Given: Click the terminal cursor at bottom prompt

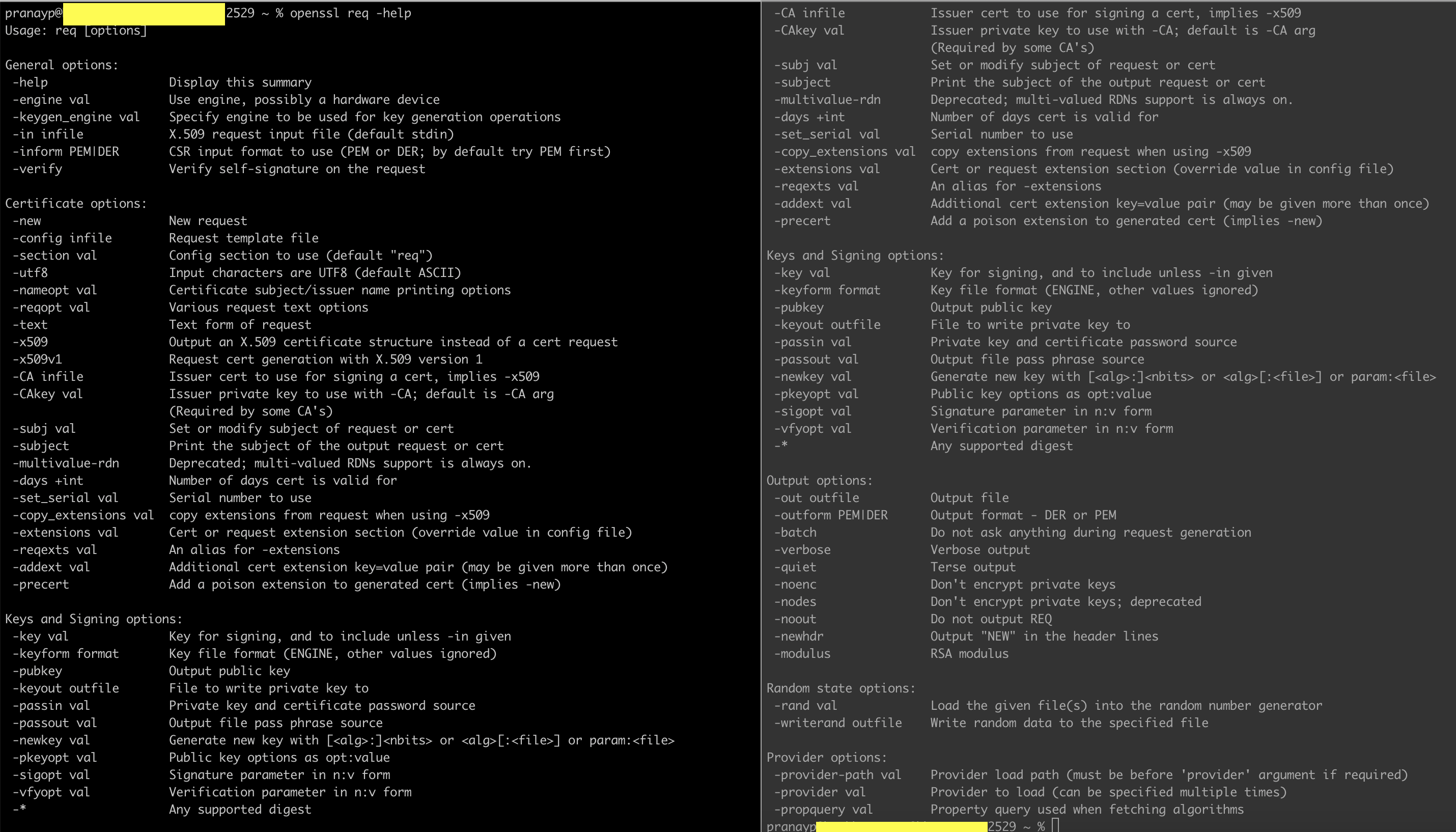Looking at the screenshot, I should tap(1055, 826).
